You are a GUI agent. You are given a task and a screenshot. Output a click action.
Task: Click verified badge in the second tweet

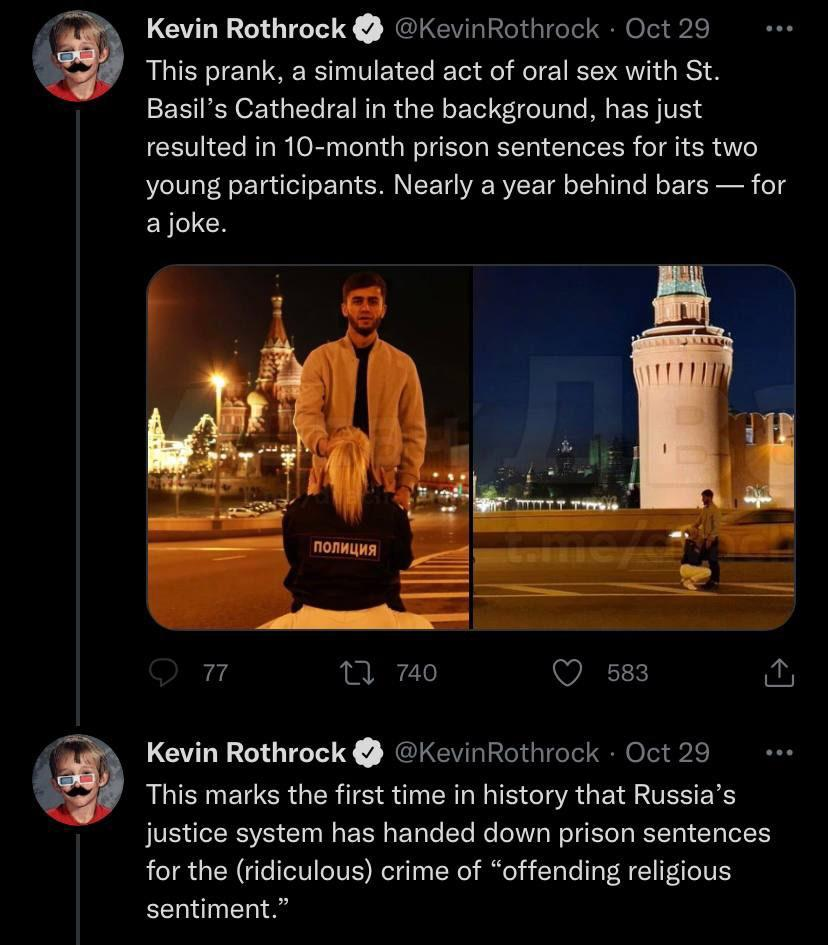click(369, 753)
